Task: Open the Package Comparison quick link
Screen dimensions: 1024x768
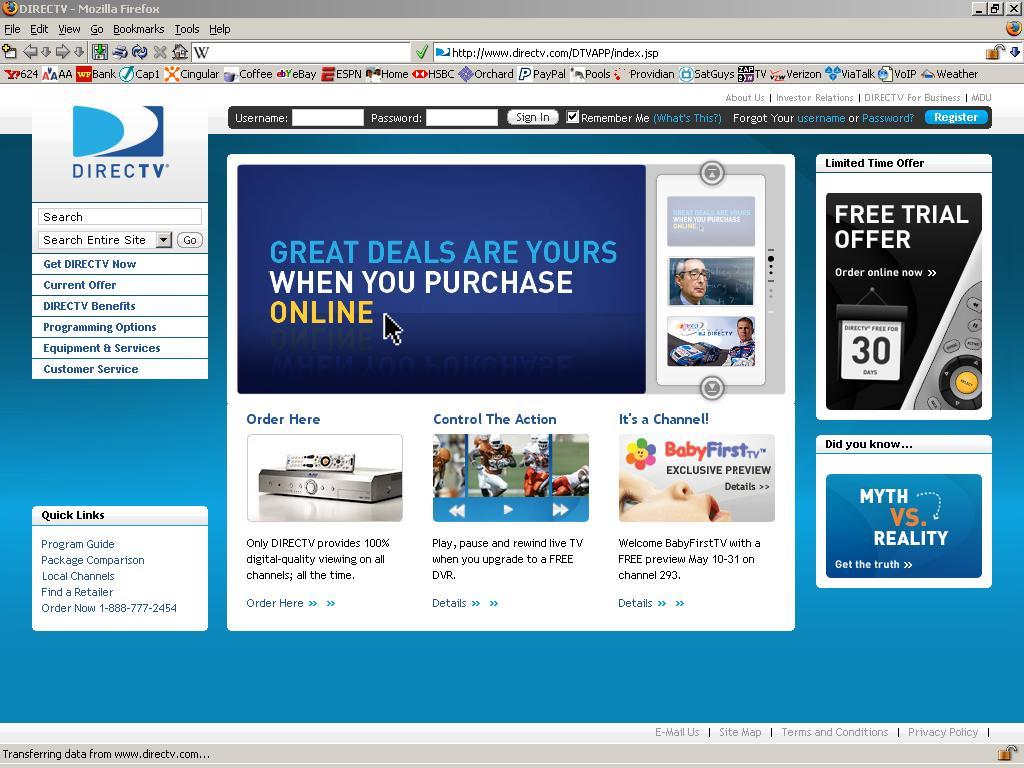Action: click(x=93, y=560)
